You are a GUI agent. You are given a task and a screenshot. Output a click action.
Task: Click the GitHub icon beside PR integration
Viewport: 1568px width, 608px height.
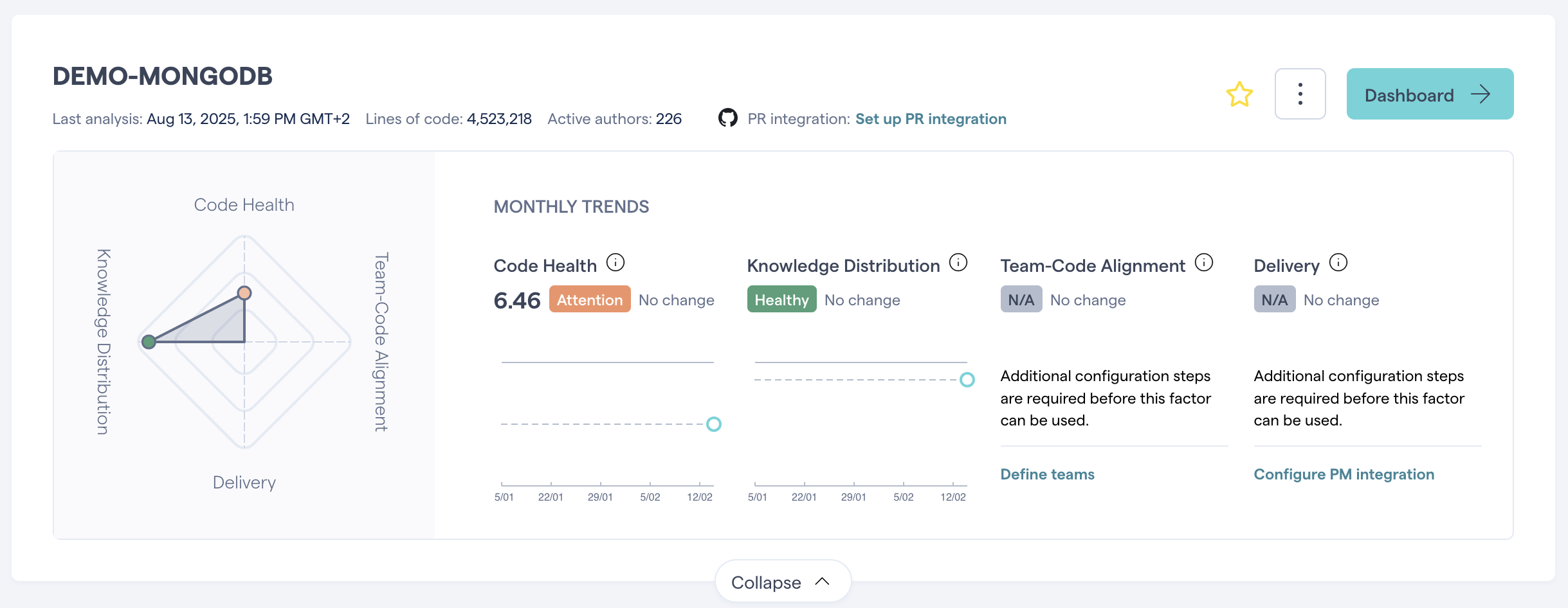pyautogui.click(x=729, y=118)
